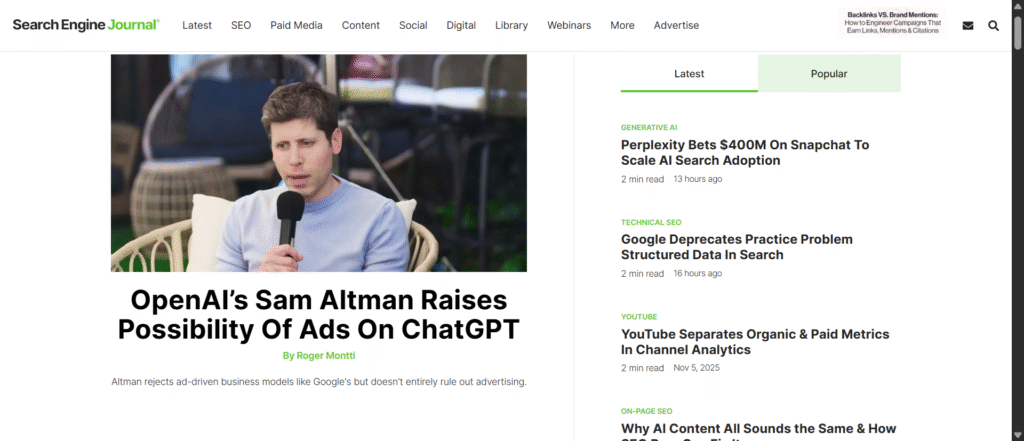Viewport: 1024px width, 441px height.
Task: Open the Sam Altman featured image
Action: pyautogui.click(x=319, y=163)
